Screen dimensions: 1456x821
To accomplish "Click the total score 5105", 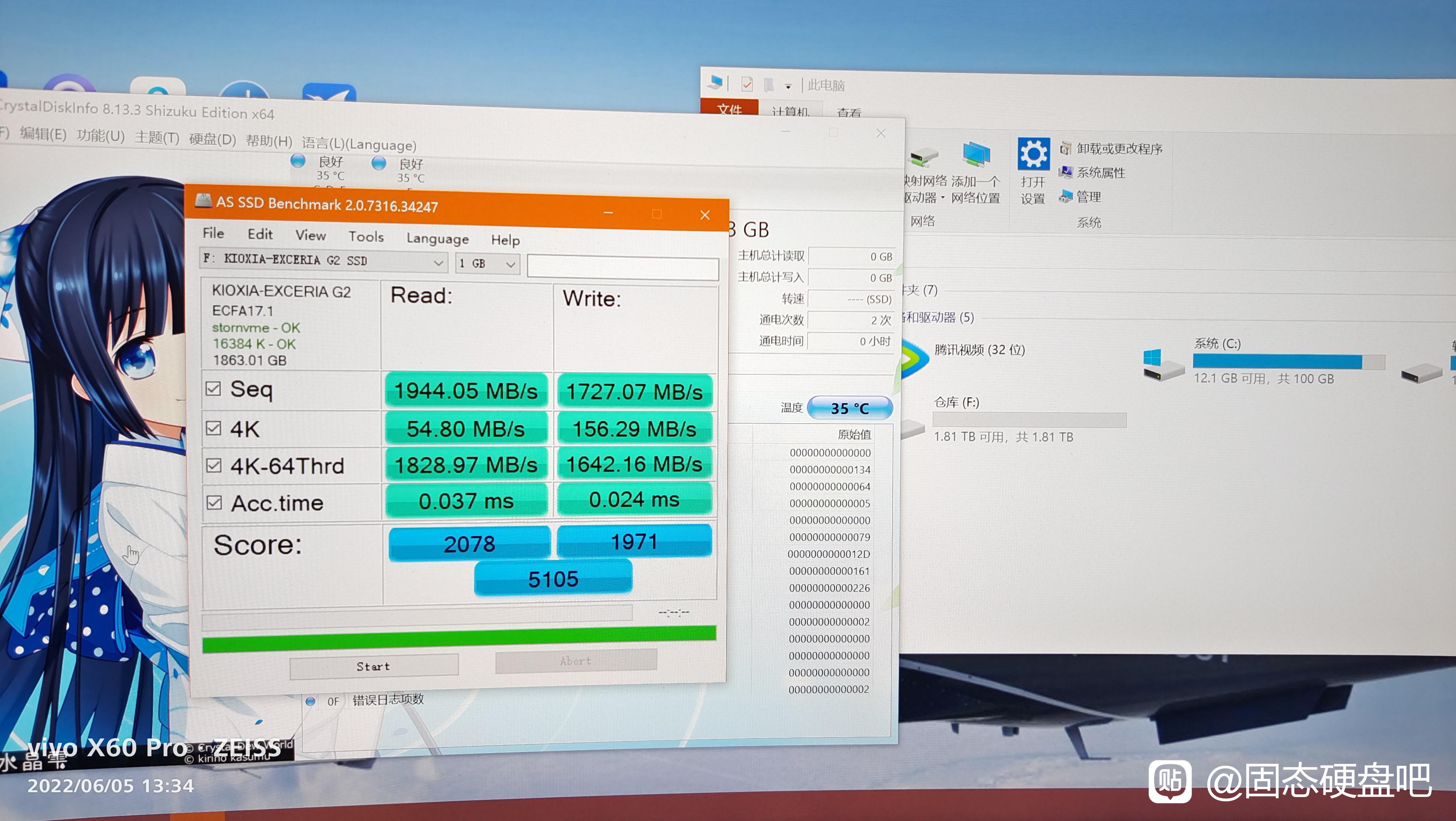I will click(553, 579).
